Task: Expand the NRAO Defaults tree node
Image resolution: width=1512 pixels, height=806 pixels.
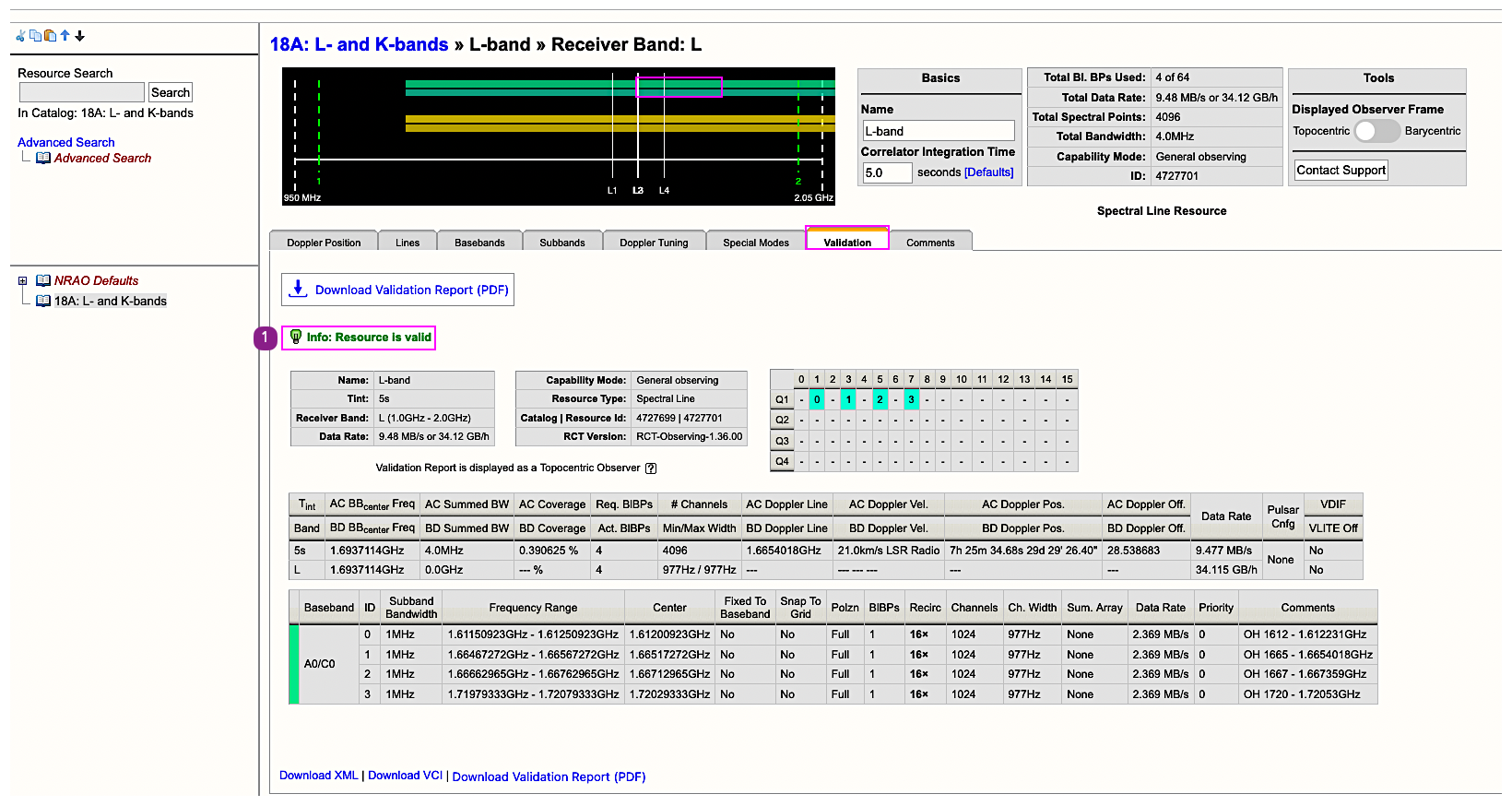Action: [x=23, y=281]
